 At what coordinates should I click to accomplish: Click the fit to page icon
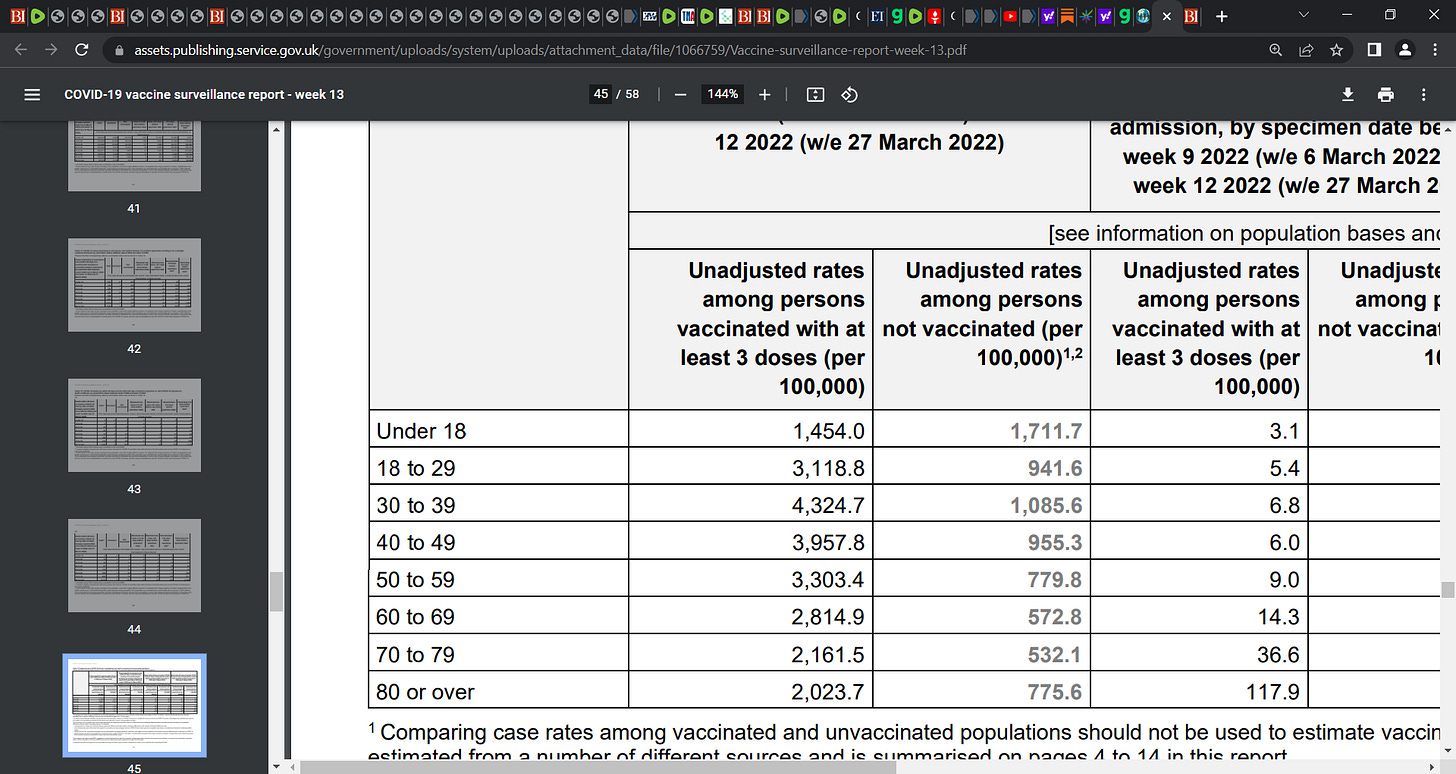click(x=815, y=94)
